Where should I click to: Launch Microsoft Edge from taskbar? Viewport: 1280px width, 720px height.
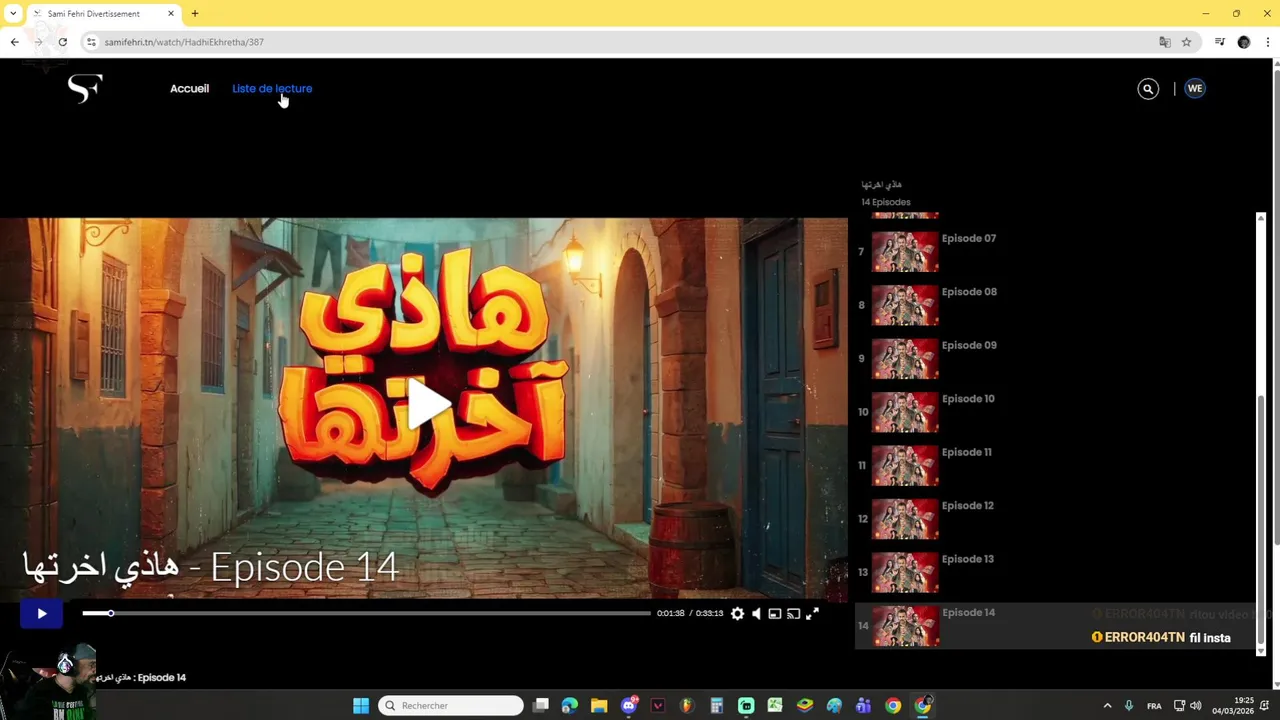pyautogui.click(x=570, y=706)
